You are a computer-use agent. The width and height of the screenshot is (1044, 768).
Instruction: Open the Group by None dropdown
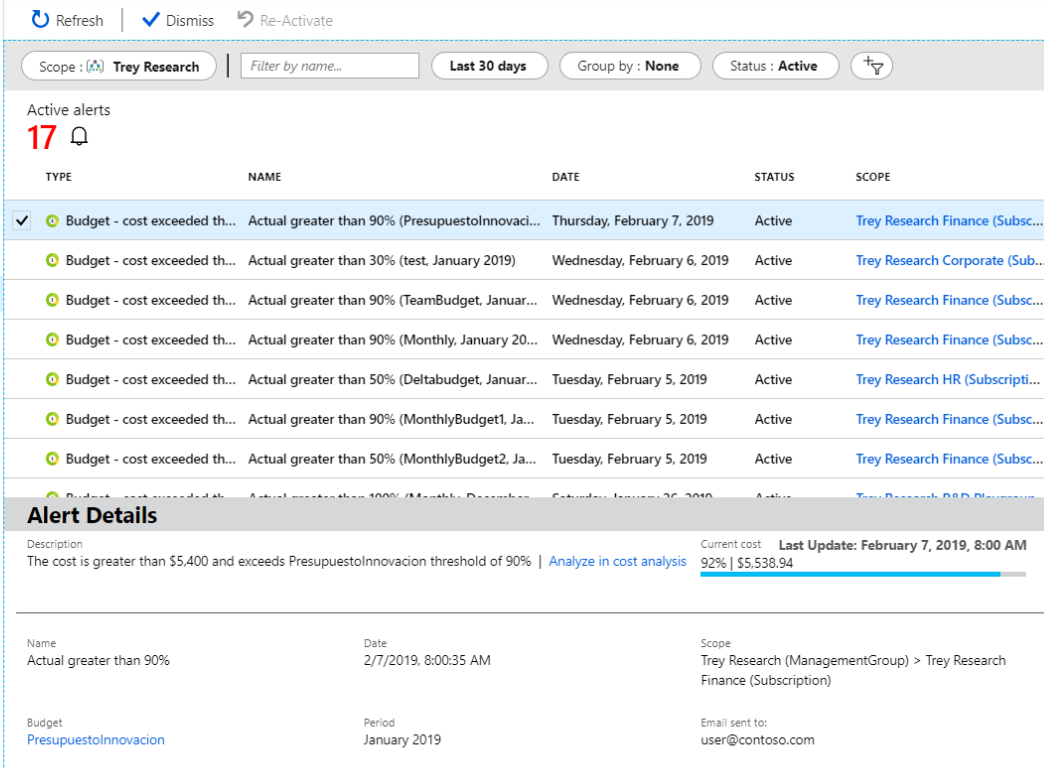630,66
